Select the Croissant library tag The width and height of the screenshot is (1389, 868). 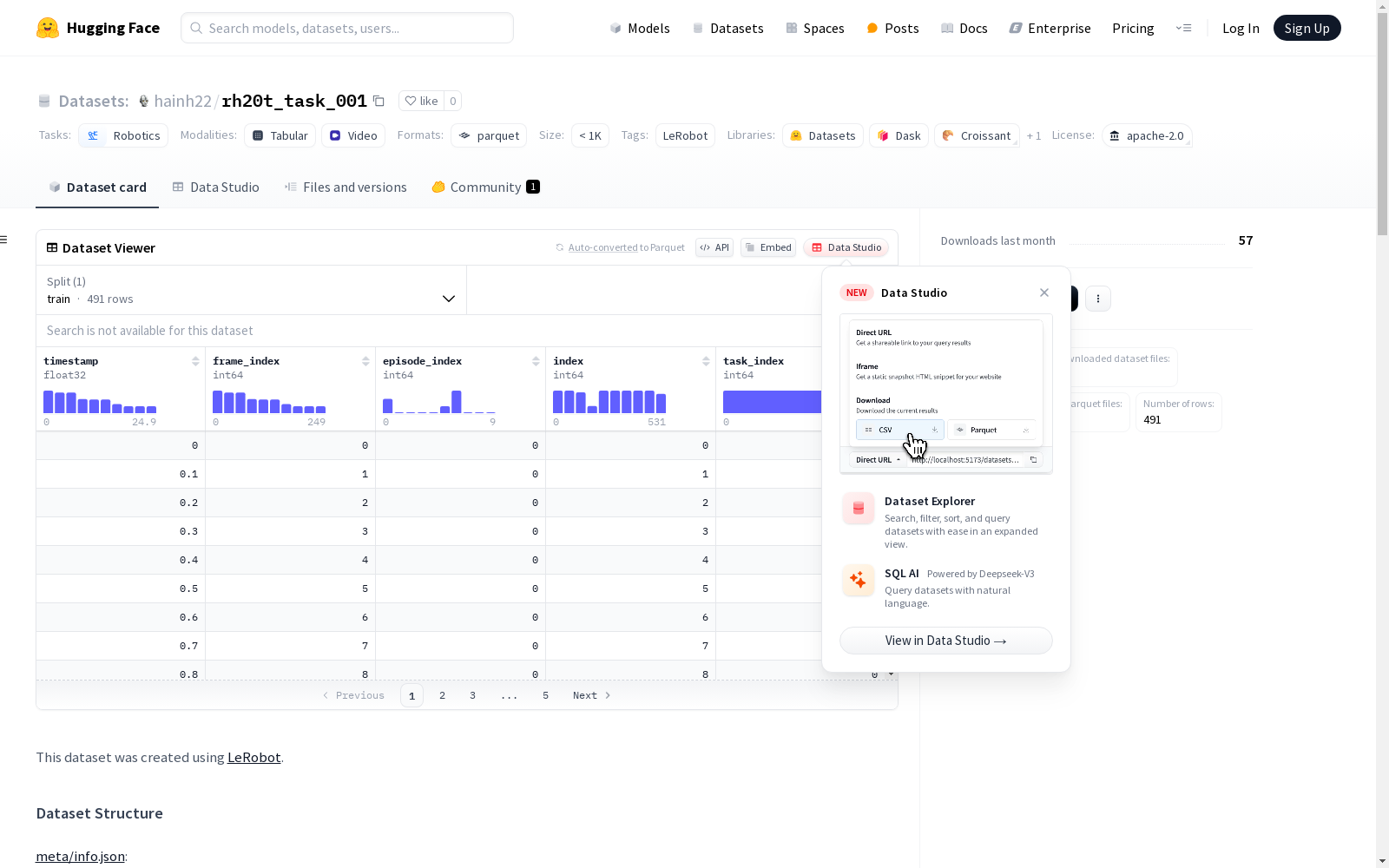[x=977, y=135]
